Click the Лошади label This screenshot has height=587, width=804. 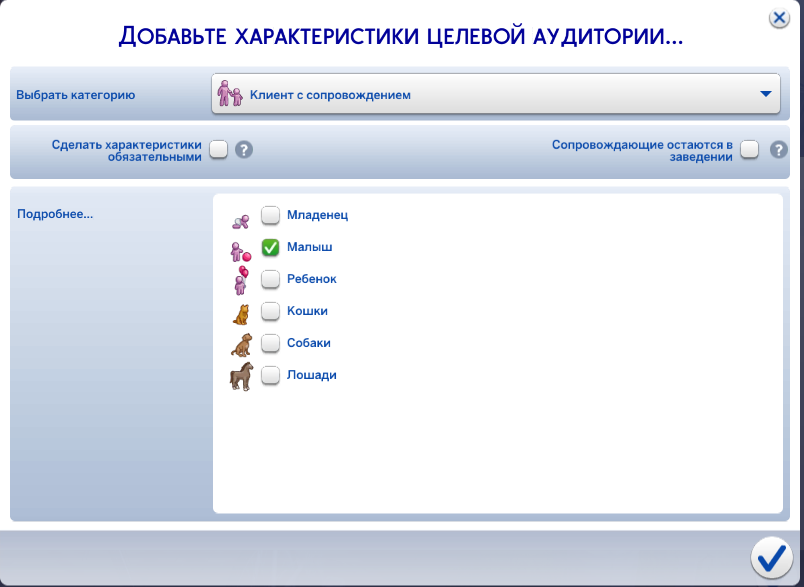(312, 375)
